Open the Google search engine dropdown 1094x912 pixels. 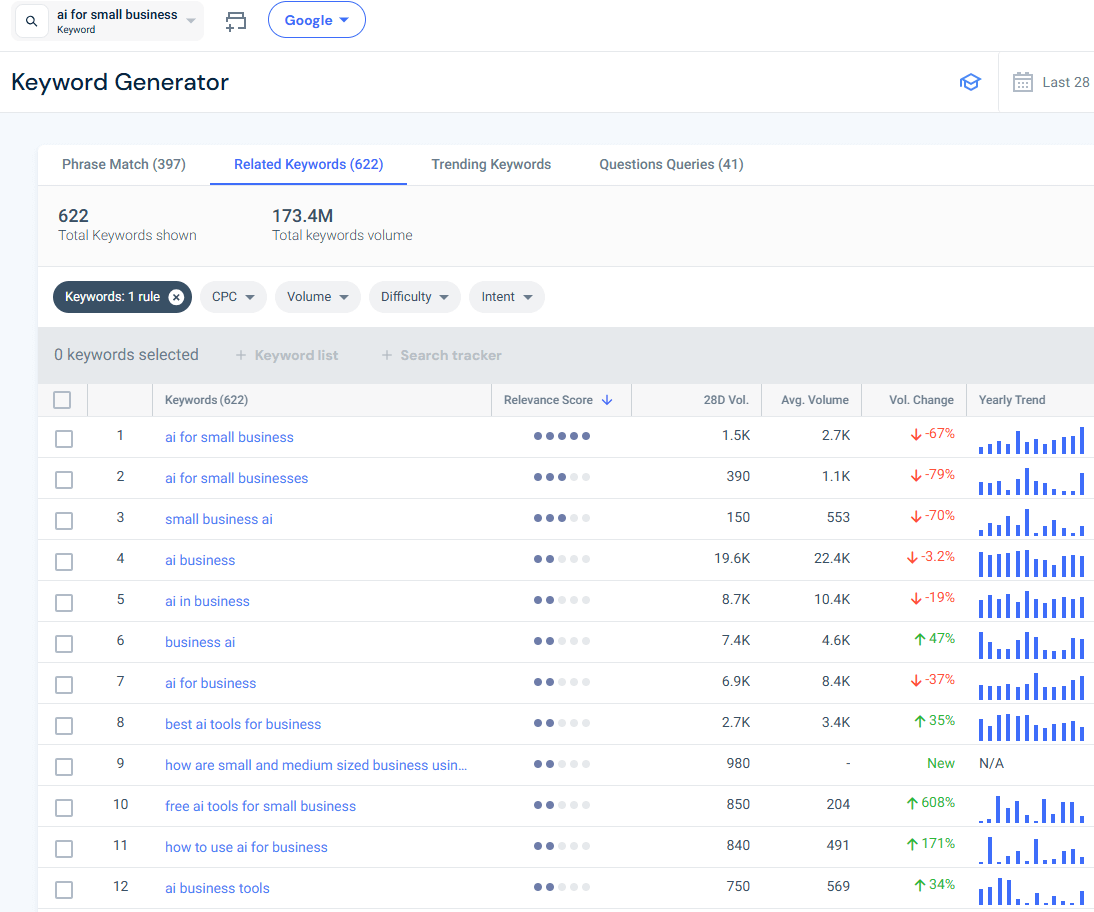coord(316,19)
